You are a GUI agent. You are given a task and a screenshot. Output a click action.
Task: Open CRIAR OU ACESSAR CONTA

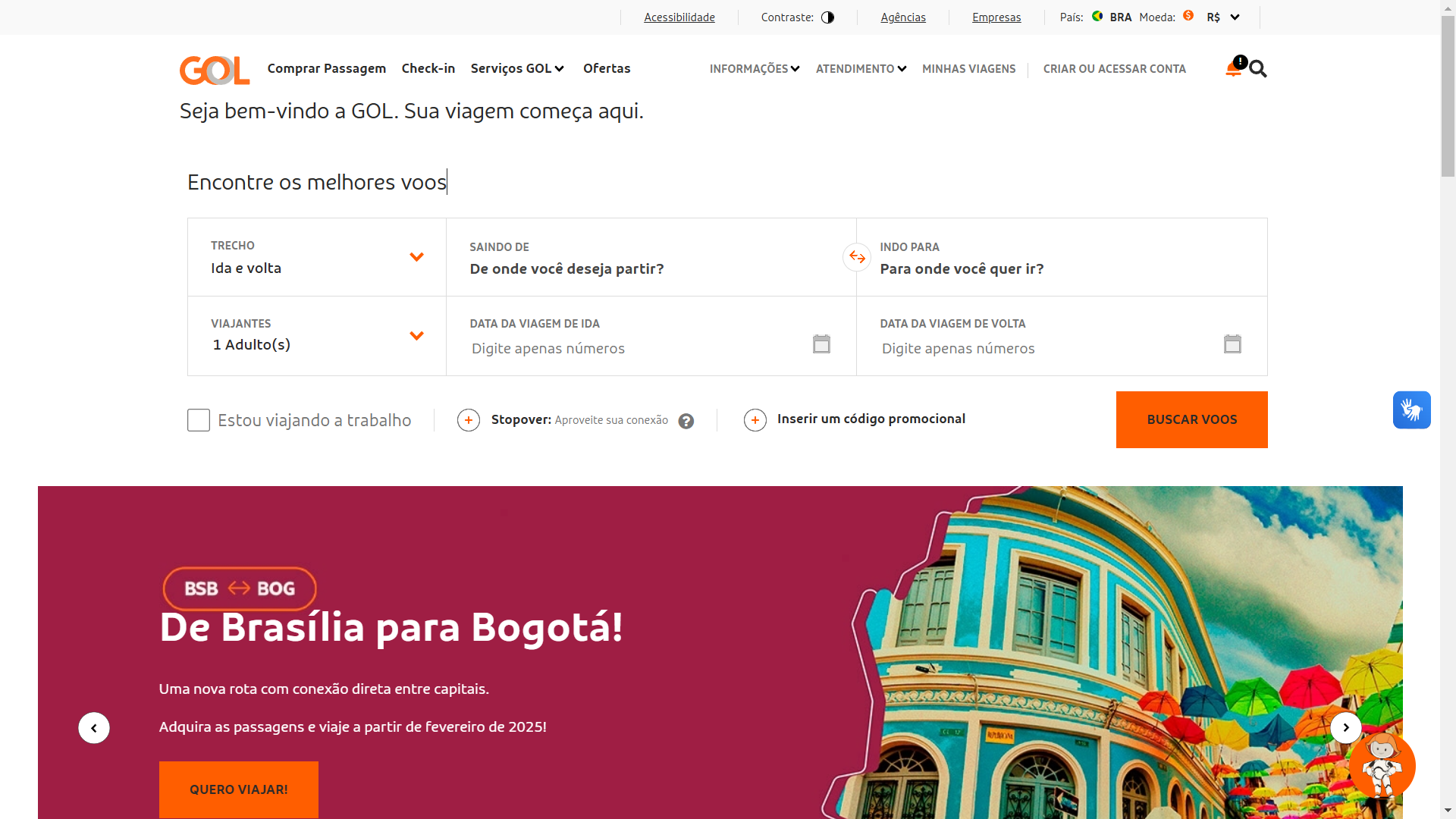[x=1114, y=69]
